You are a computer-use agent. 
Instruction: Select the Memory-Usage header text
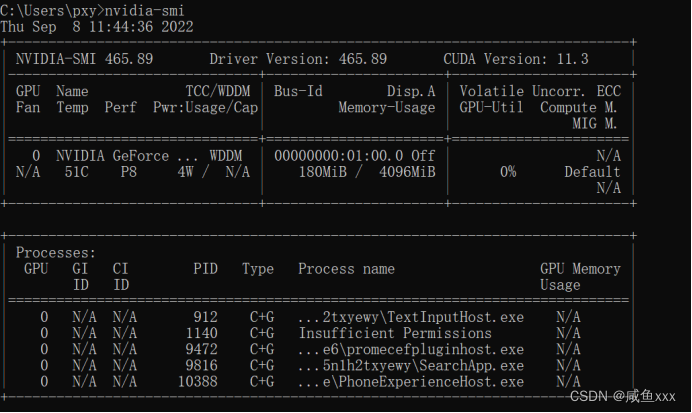click(387, 107)
